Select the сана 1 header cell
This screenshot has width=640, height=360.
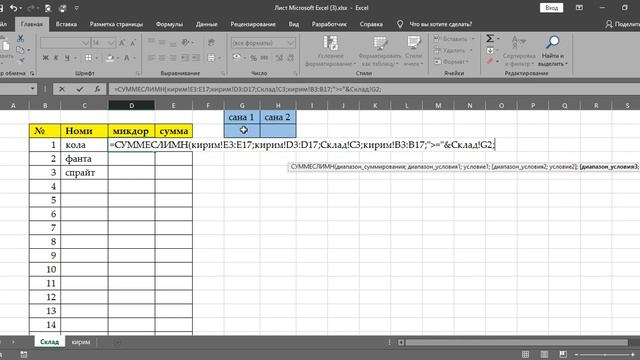[242, 117]
